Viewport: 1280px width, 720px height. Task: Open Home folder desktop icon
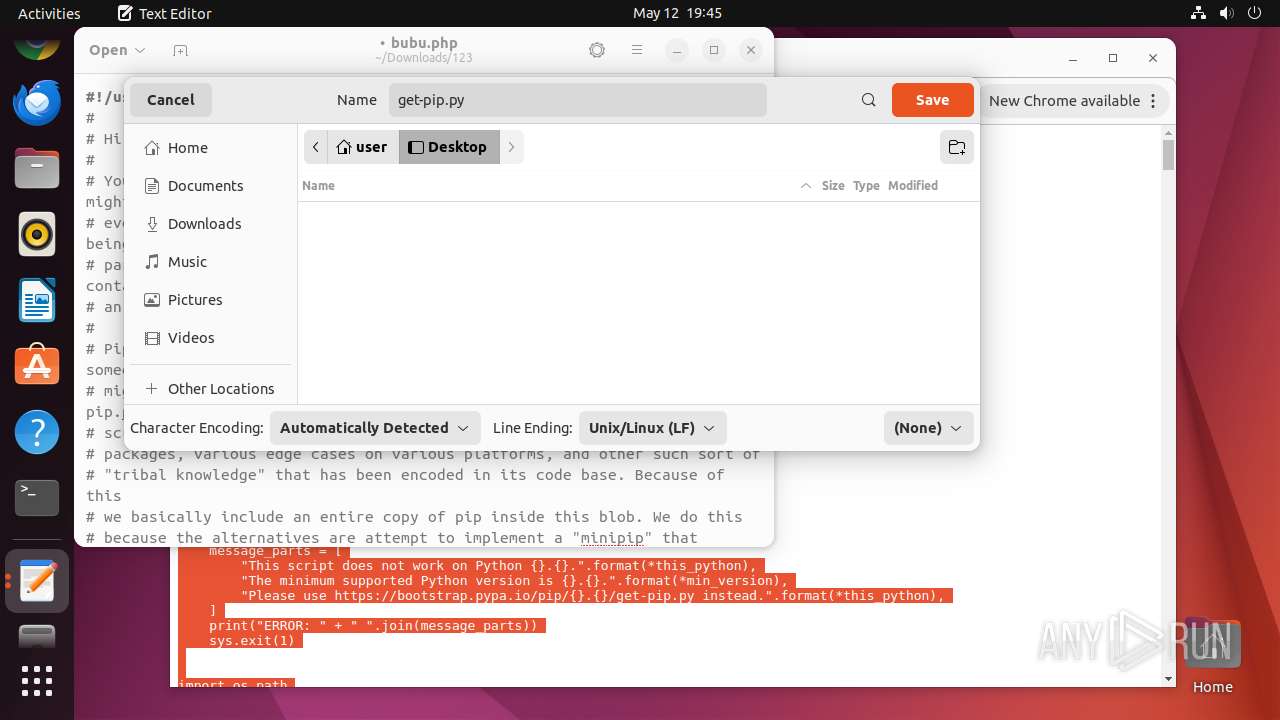point(1212,655)
